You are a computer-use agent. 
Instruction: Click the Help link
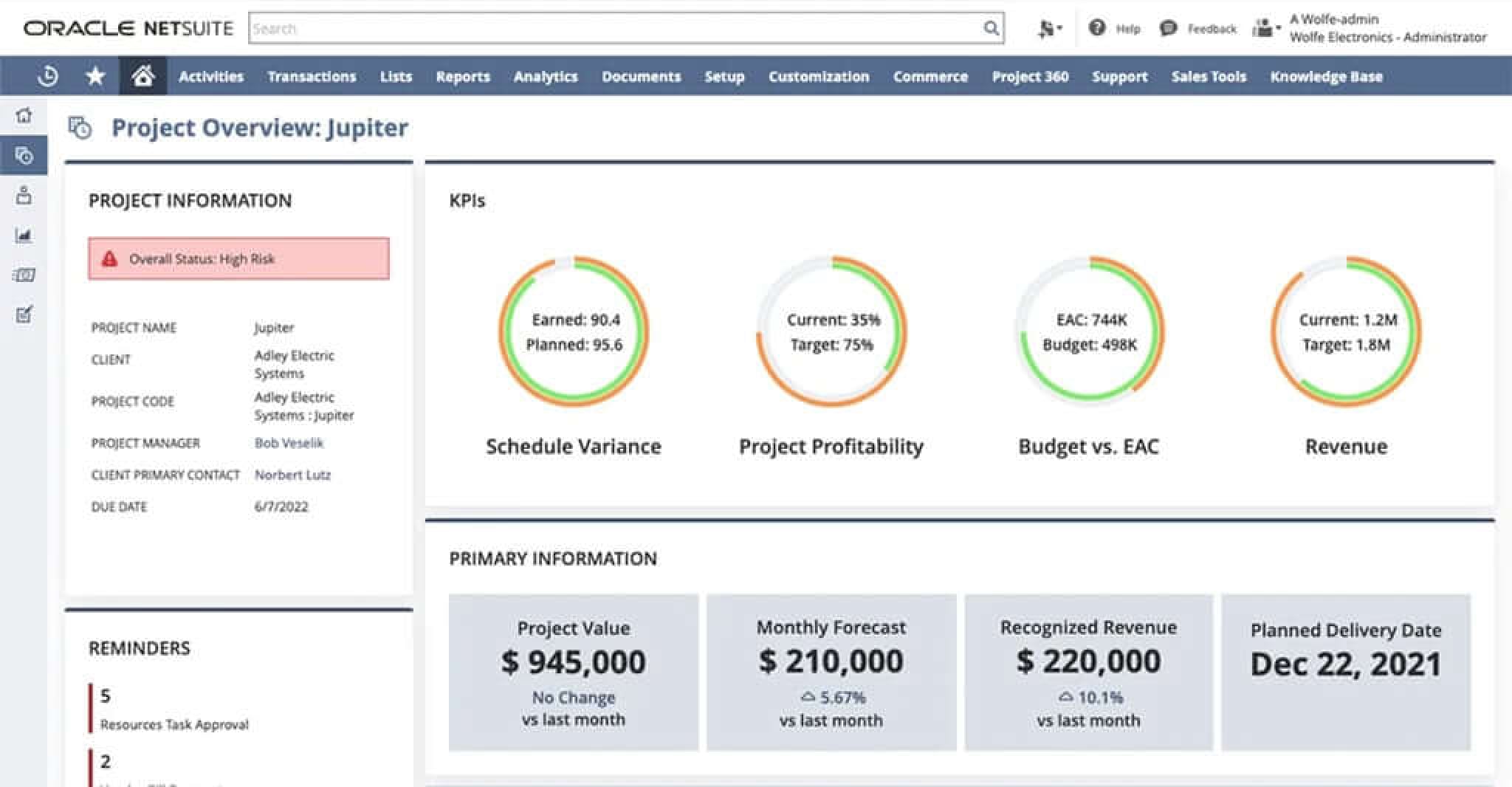tap(1128, 29)
